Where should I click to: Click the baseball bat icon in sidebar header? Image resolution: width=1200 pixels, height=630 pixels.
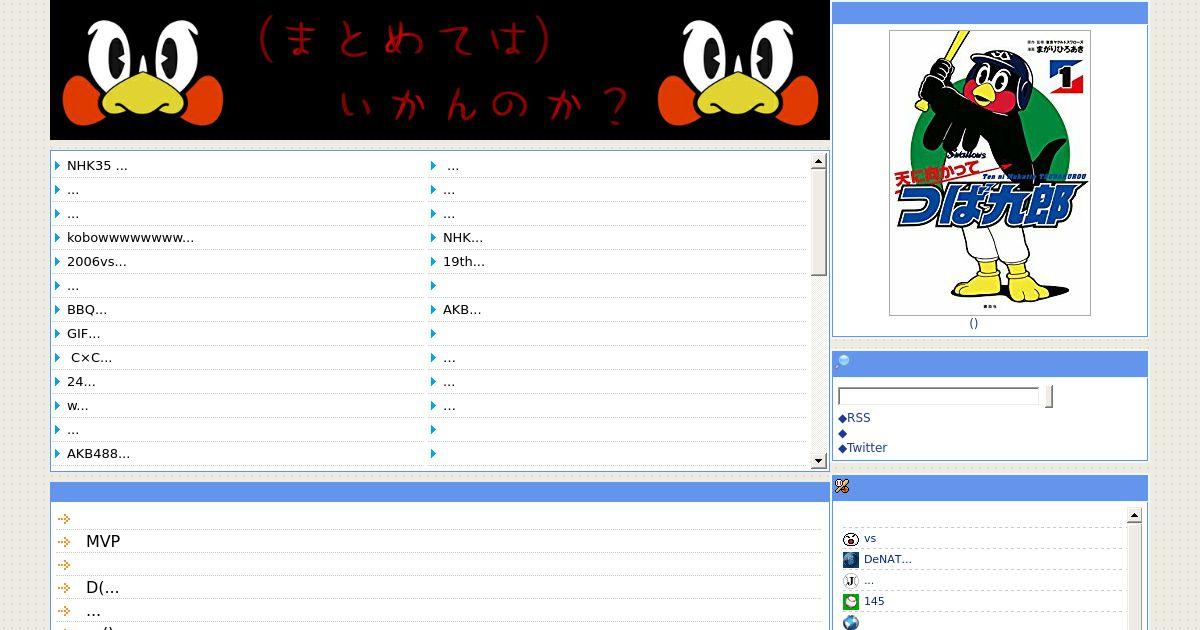pos(842,486)
